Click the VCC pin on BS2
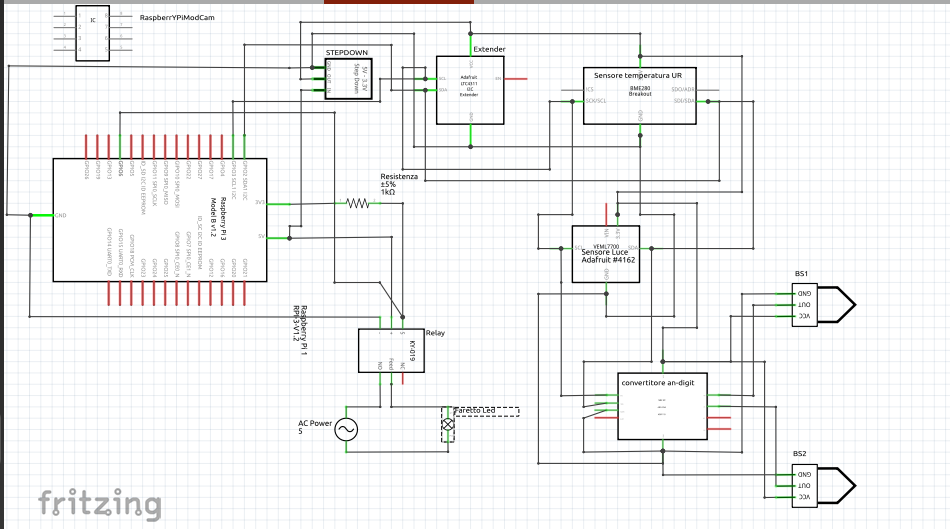 [785, 497]
